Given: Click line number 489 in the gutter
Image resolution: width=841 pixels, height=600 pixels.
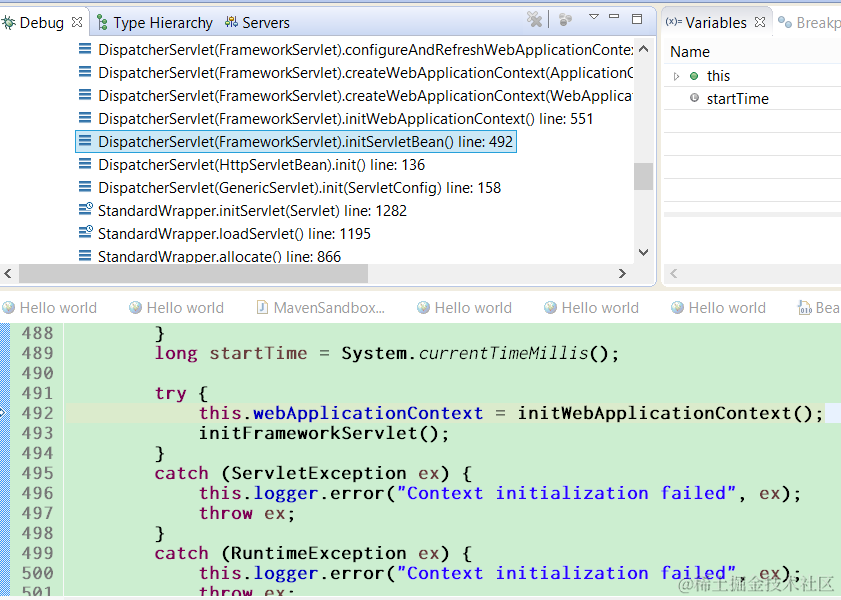Looking at the screenshot, I should pos(37,353).
